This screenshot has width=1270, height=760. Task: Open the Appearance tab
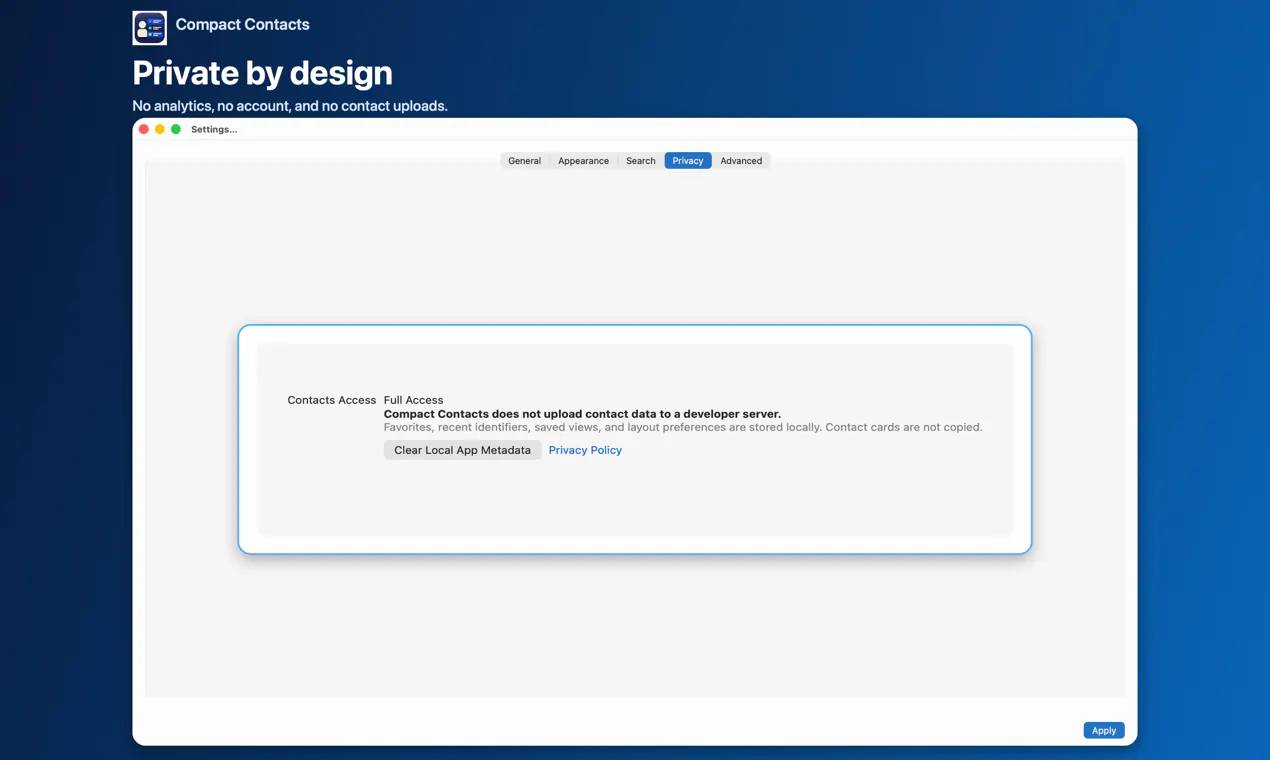tap(583, 161)
